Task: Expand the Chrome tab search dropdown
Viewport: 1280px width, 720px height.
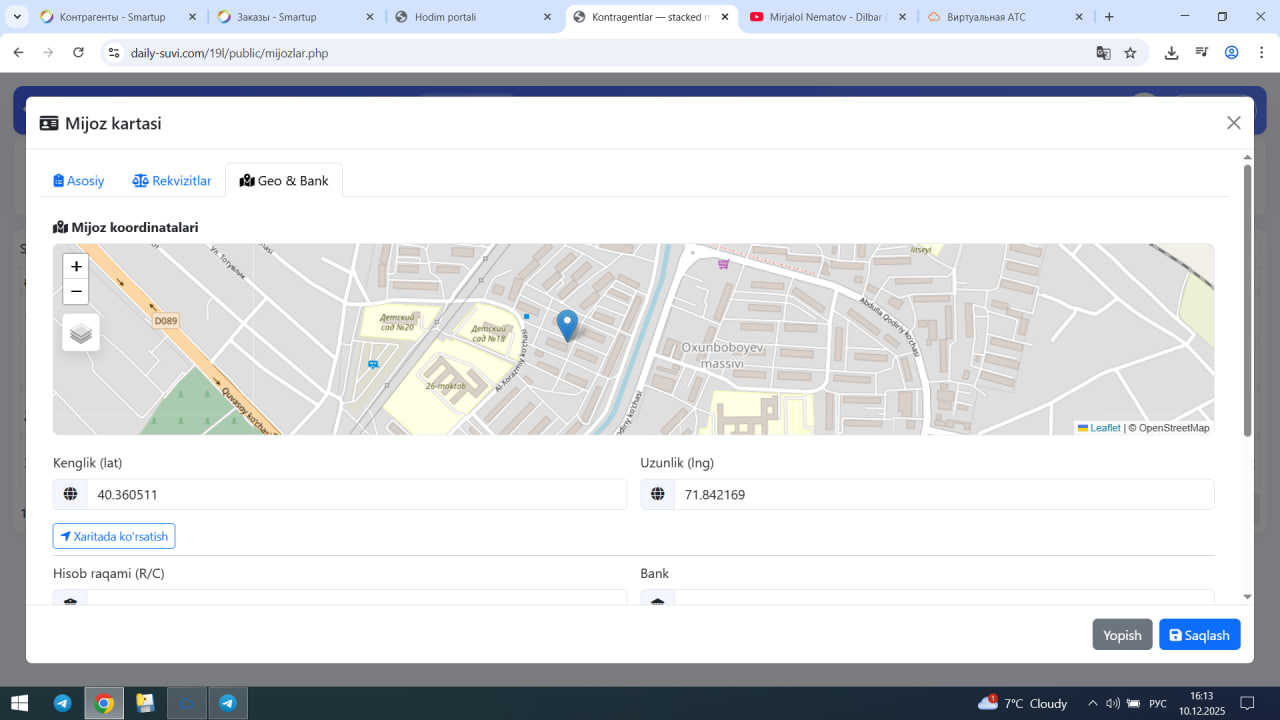Action: [x=17, y=17]
